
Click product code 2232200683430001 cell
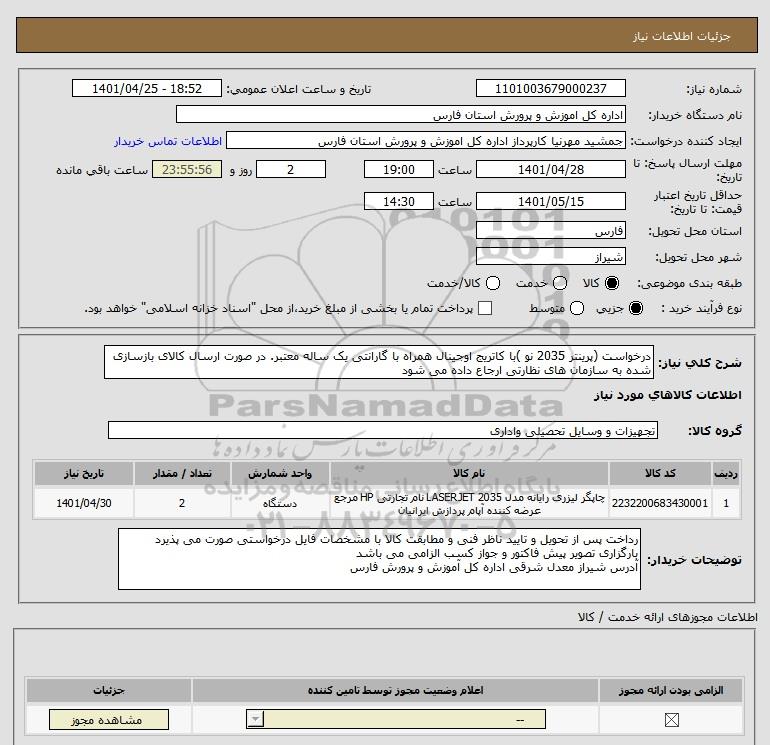pyautogui.click(x=660, y=503)
